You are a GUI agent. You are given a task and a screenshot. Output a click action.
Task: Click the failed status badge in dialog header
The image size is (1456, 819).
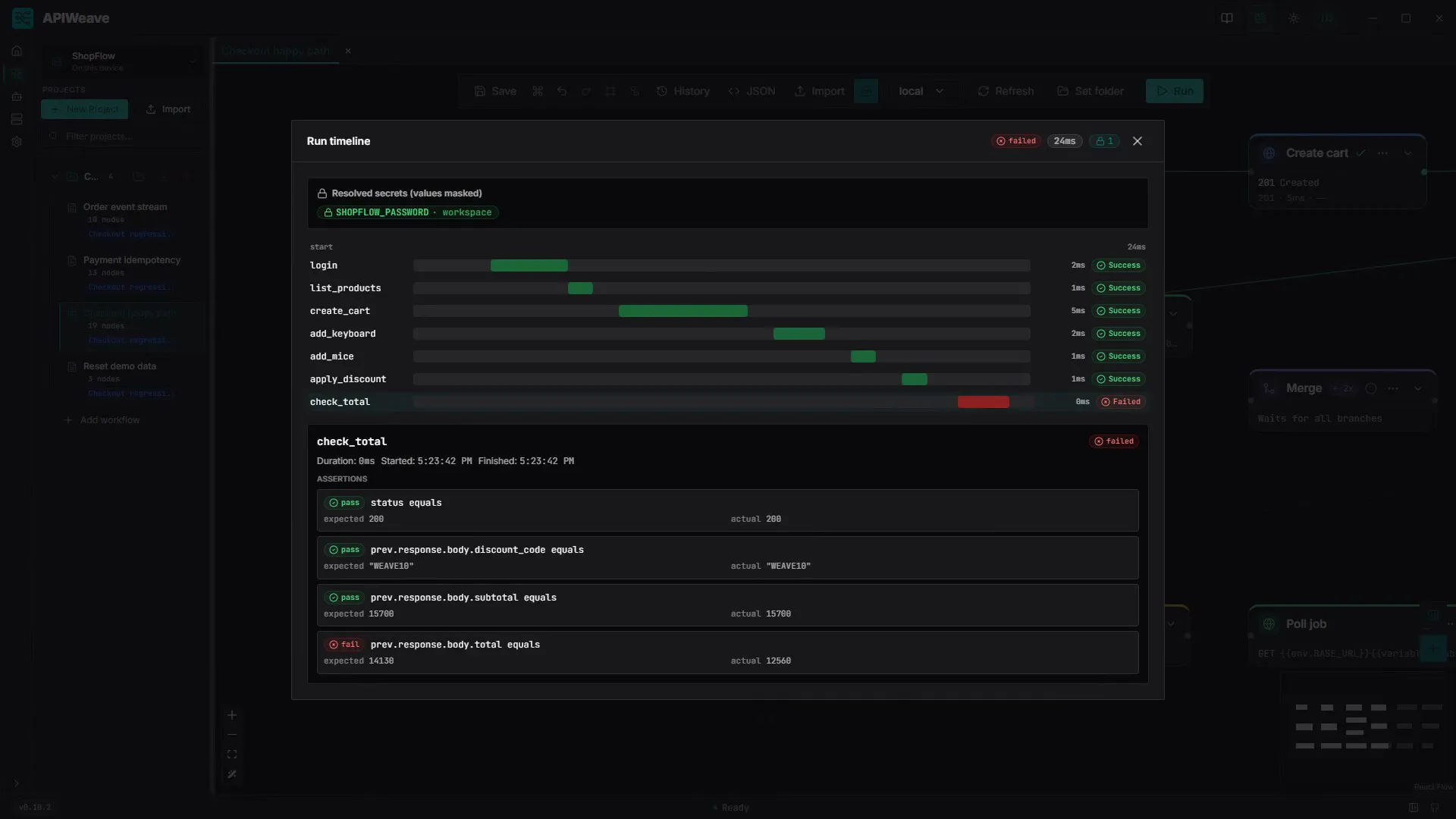click(1016, 141)
